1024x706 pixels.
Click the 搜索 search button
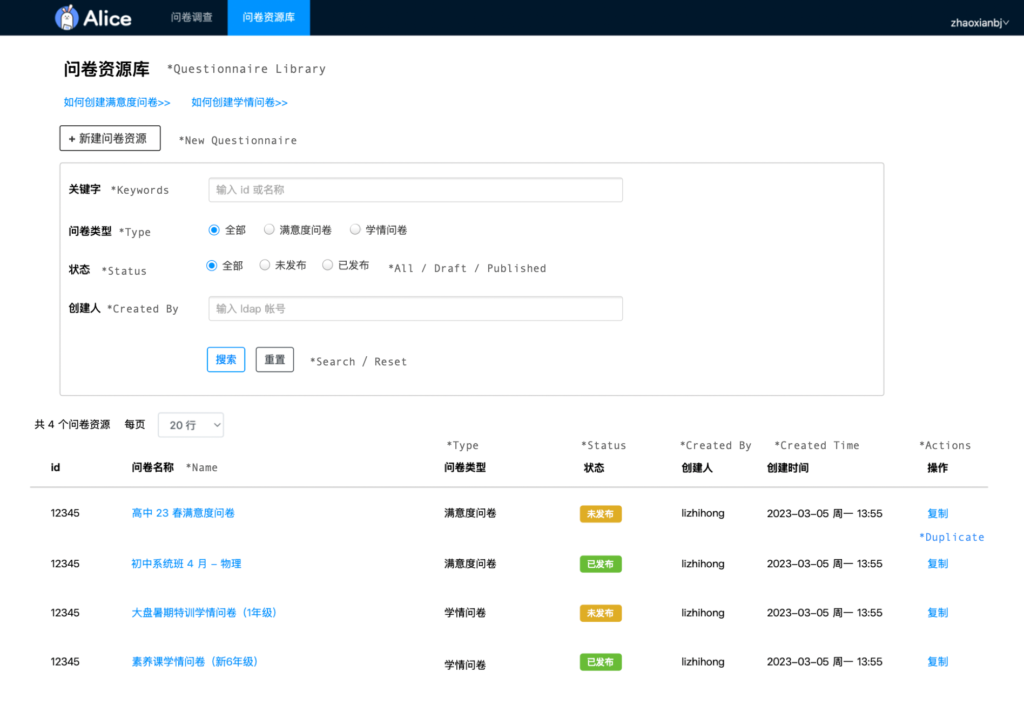tap(226, 360)
